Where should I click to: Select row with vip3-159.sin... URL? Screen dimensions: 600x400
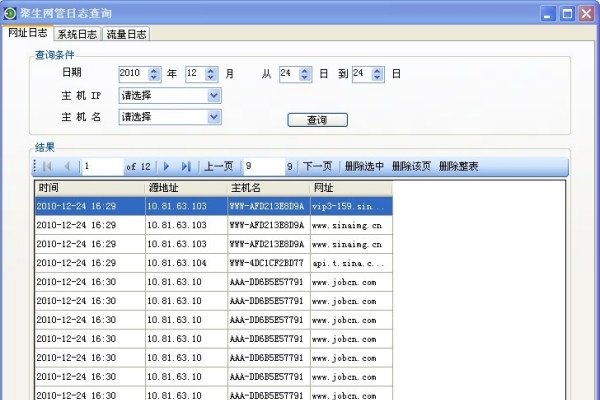214,206
